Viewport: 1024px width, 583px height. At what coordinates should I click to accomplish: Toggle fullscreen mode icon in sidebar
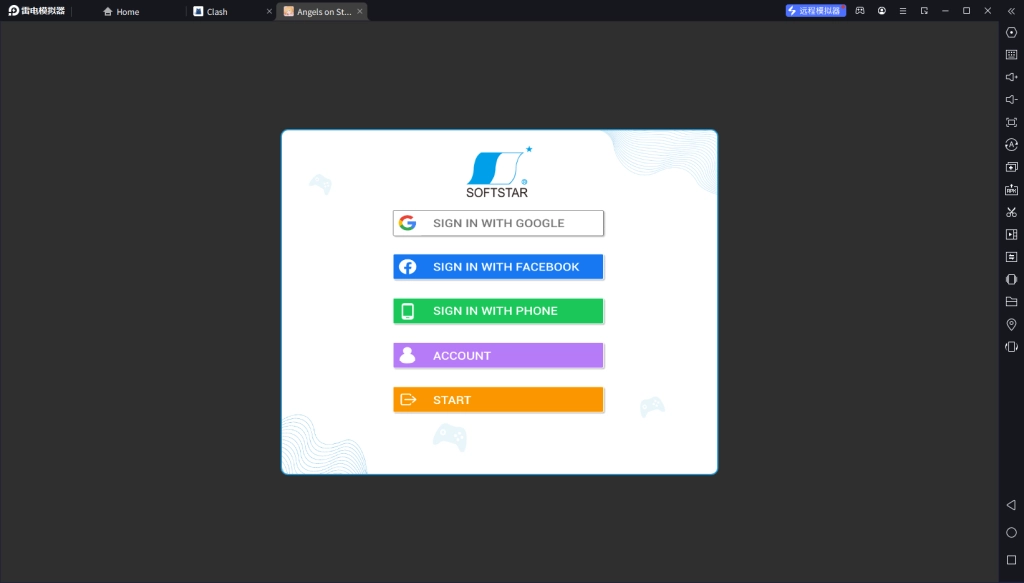click(x=1012, y=122)
